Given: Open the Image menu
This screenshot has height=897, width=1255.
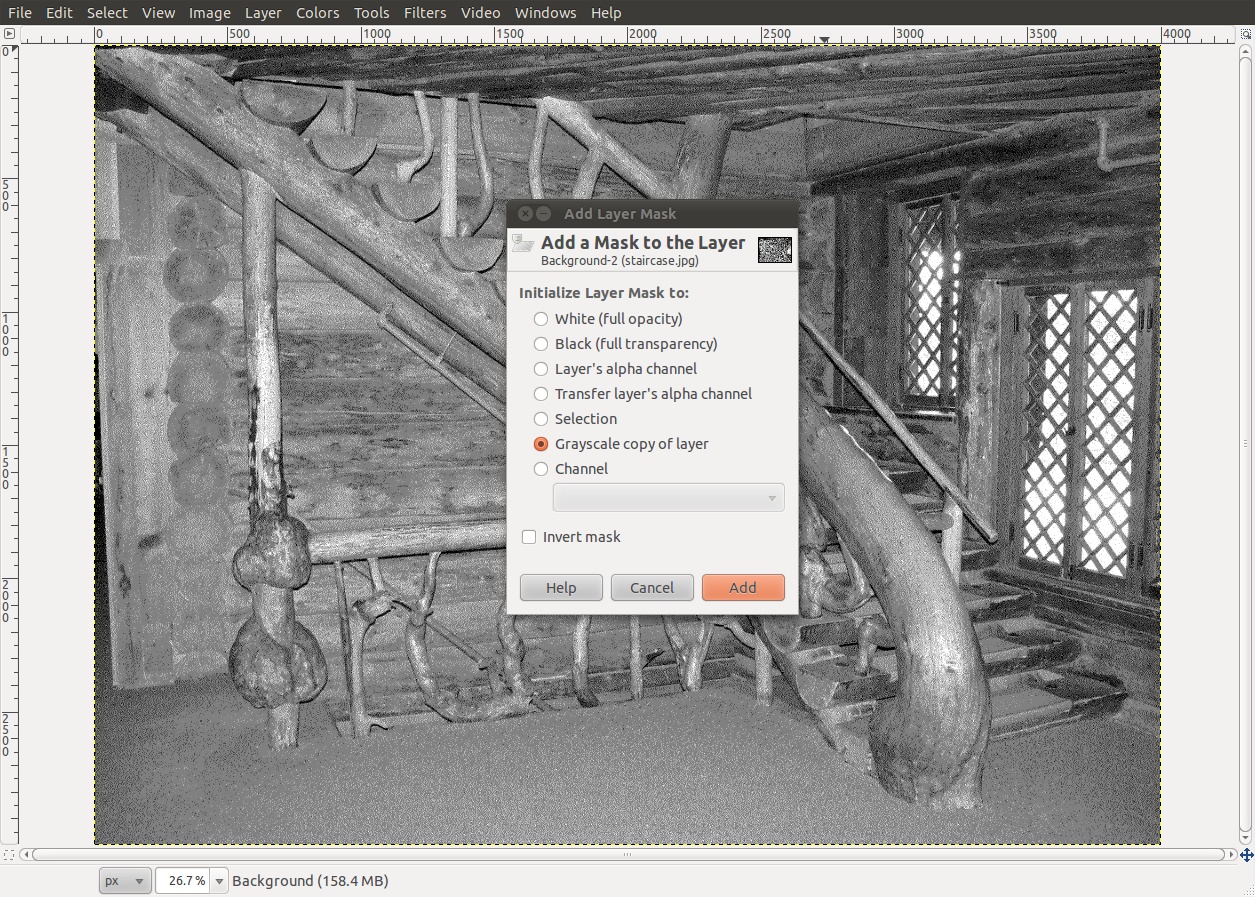Looking at the screenshot, I should [209, 13].
